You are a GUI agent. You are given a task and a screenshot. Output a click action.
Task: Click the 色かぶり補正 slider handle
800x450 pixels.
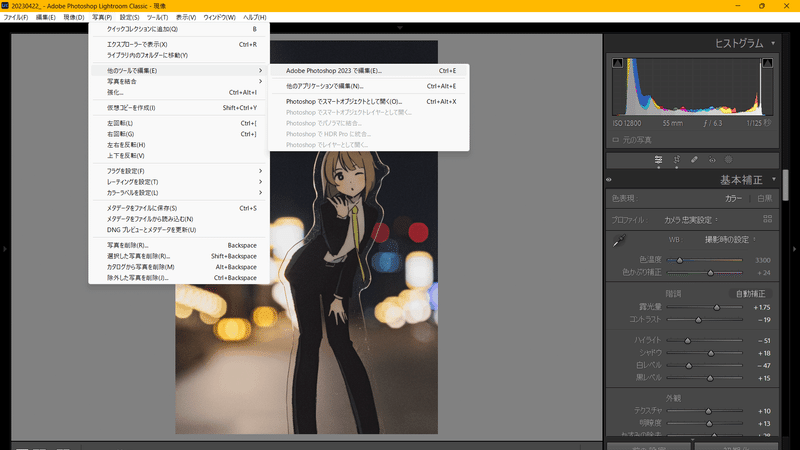click(x=710, y=273)
